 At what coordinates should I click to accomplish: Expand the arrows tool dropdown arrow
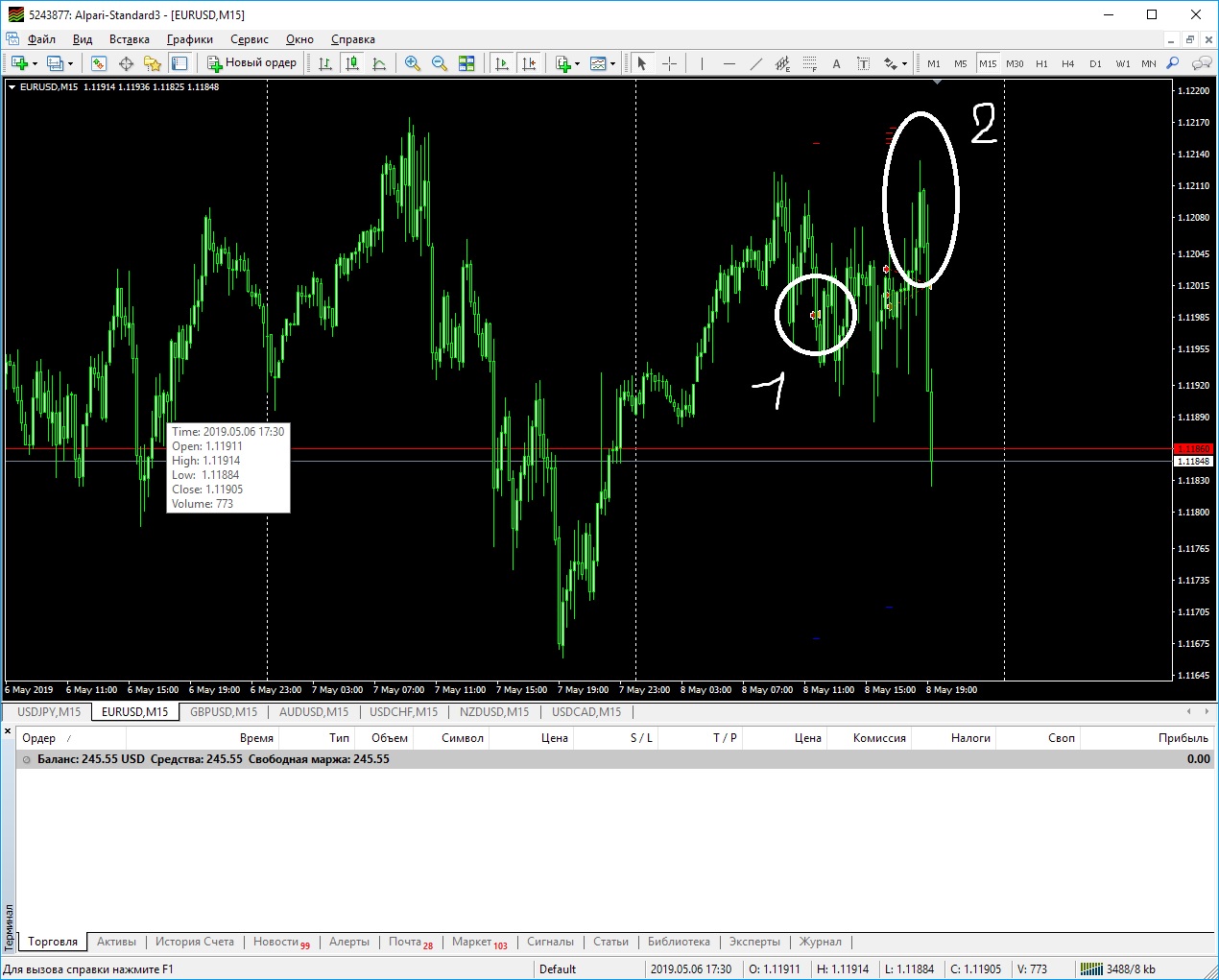[904, 64]
